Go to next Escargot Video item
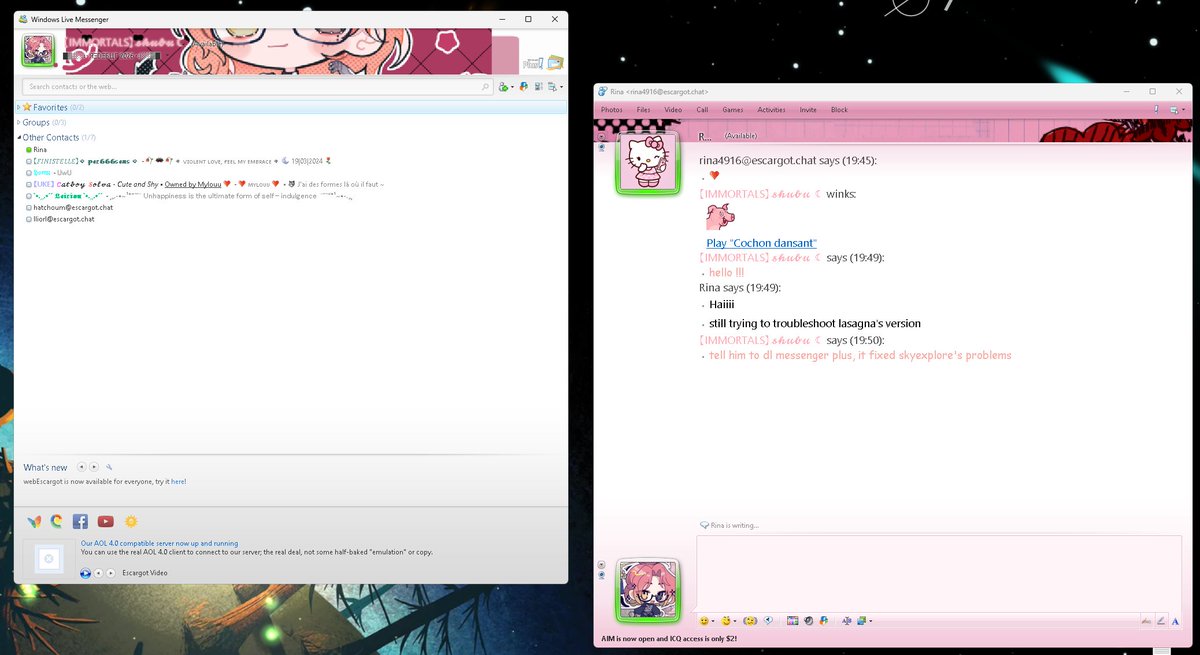1200x655 pixels. click(x=111, y=573)
